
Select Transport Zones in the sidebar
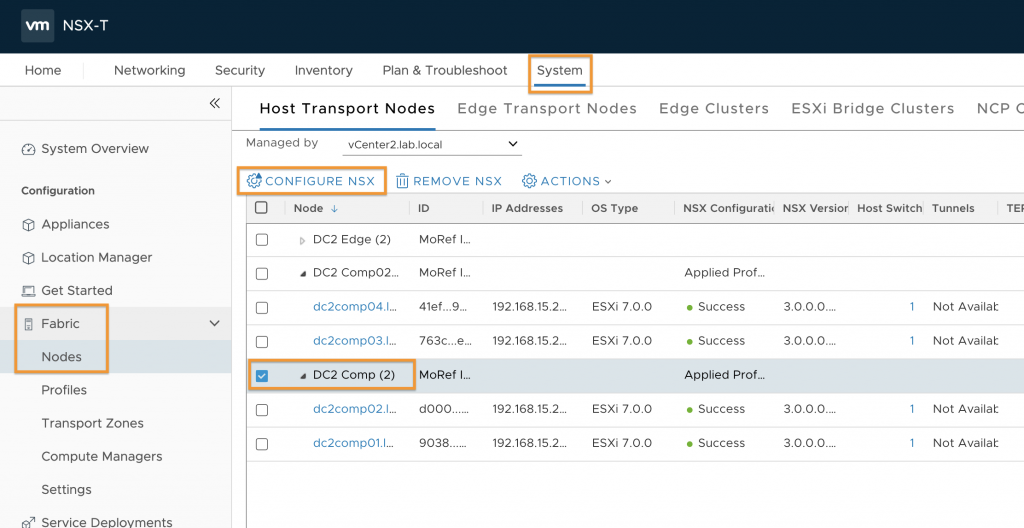pyautogui.click(x=92, y=423)
